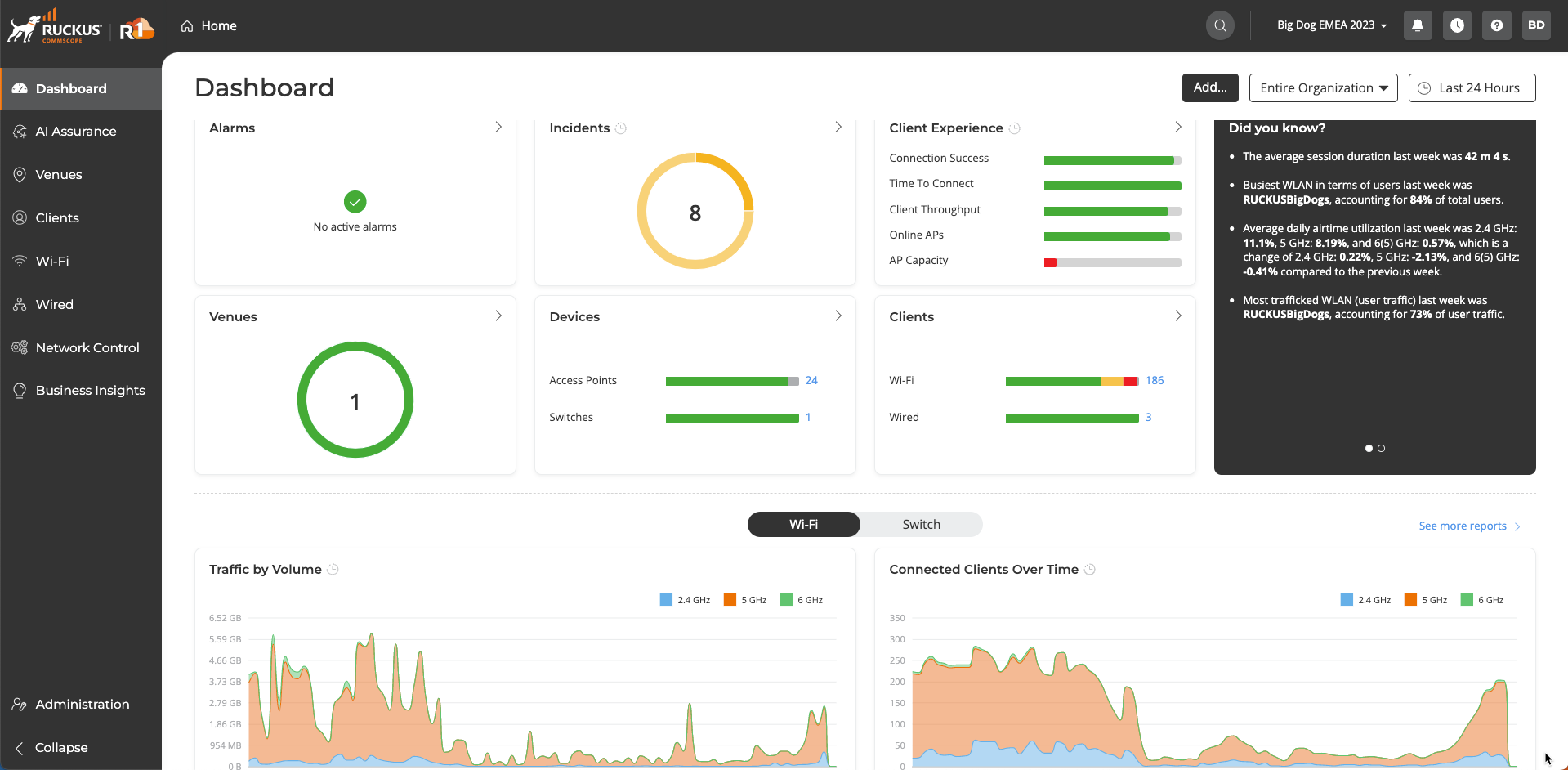
Task: Click the Last 24 Hours time selector
Action: coord(1472,88)
